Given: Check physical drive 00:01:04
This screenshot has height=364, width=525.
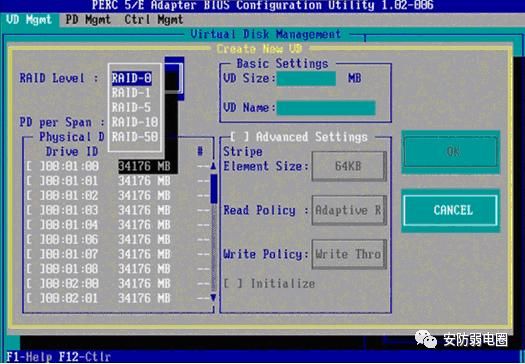Looking at the screenshot, I should [34, 225].
